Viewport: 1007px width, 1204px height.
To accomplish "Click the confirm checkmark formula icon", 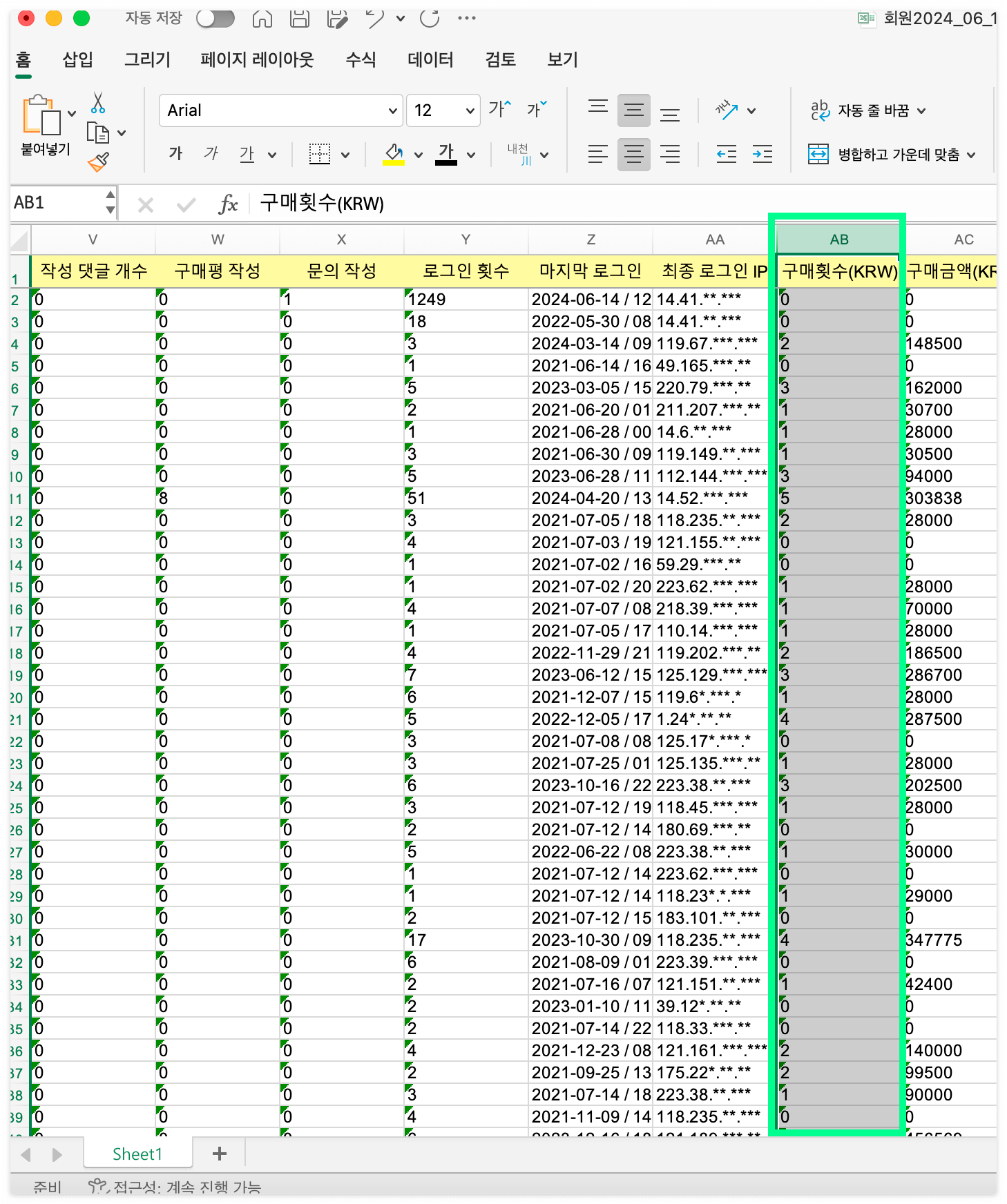I will (186, 204).
